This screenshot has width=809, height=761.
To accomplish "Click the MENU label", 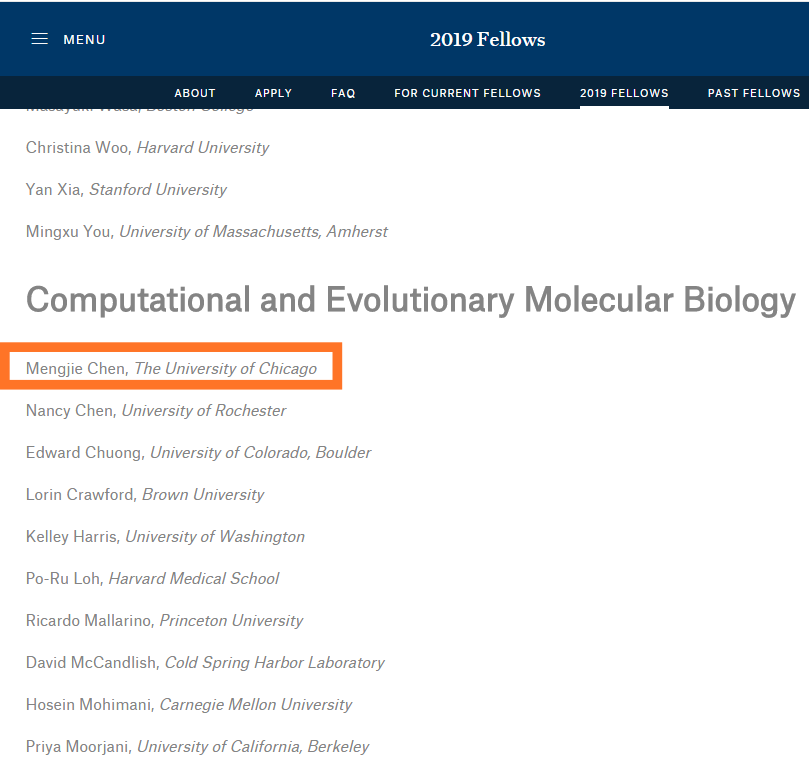I will pos(84,40).
